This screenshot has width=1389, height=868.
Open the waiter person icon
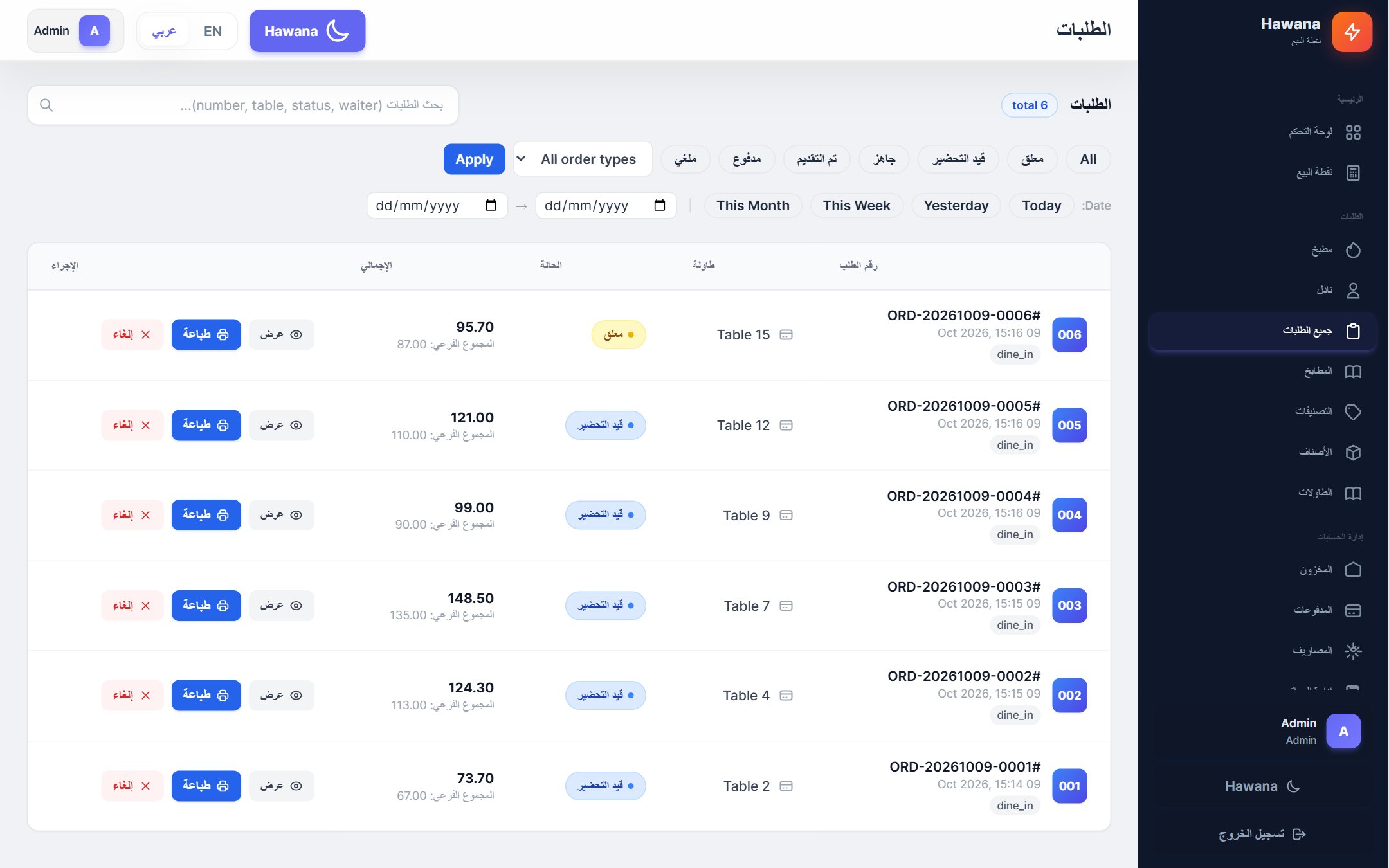(1353, 290)
